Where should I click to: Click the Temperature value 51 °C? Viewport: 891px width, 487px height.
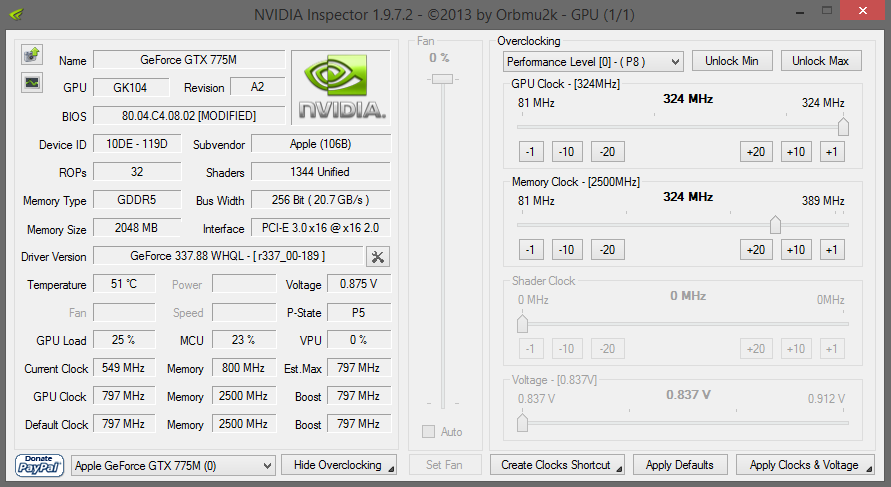coord(124,284)
